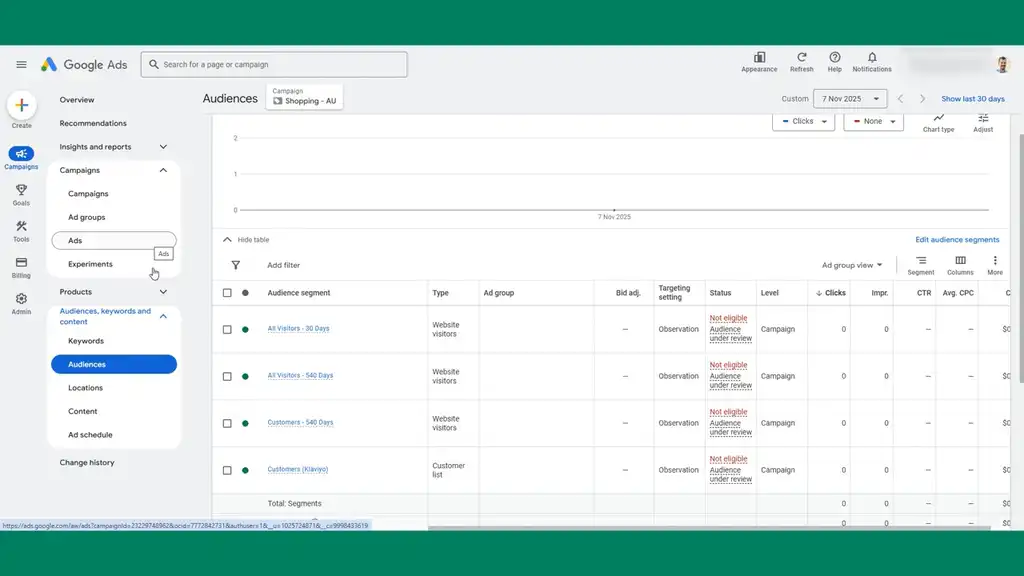Click the Segment icon above table
Image resolution: width=1024 pixels, height=576 pixels.
point(921,261)
